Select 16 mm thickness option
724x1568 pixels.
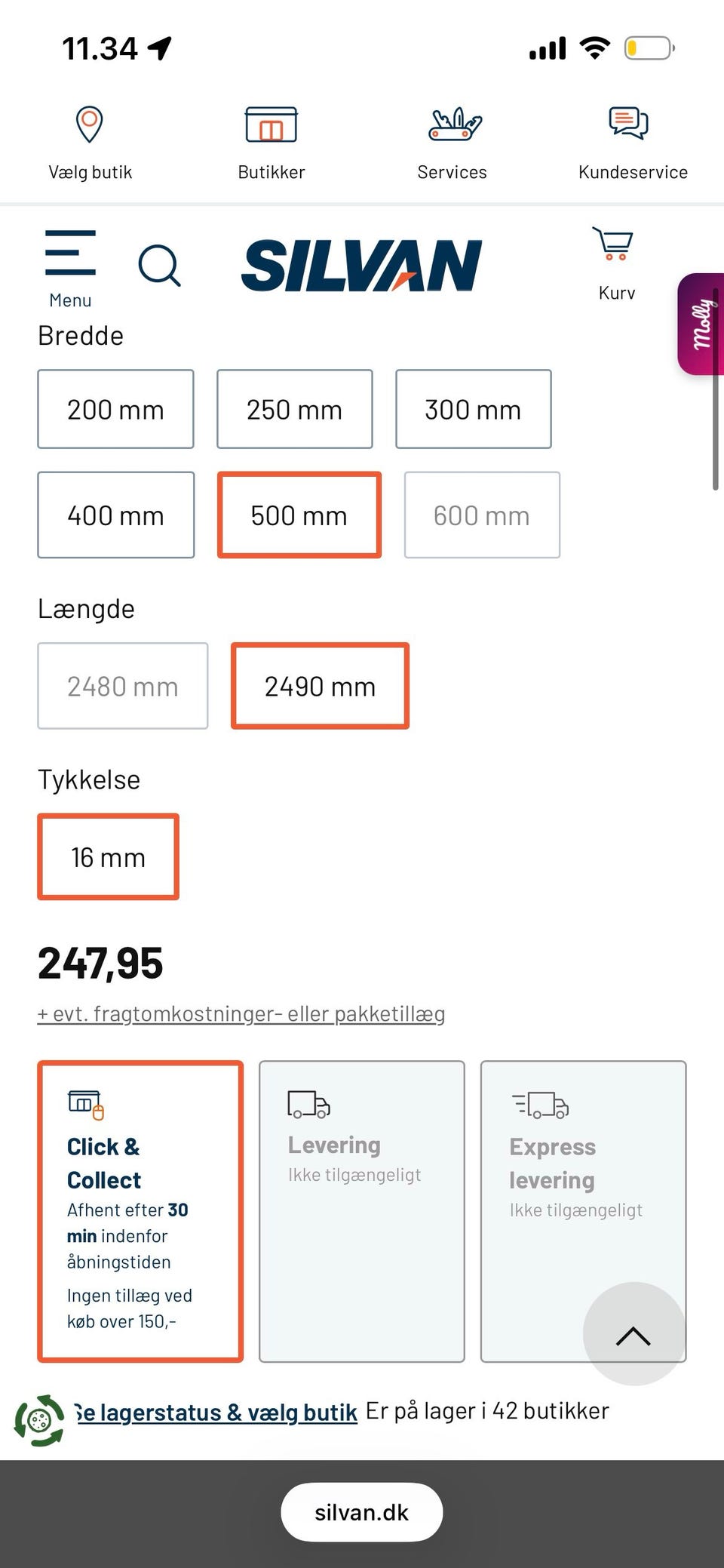(x=108, y=857)
